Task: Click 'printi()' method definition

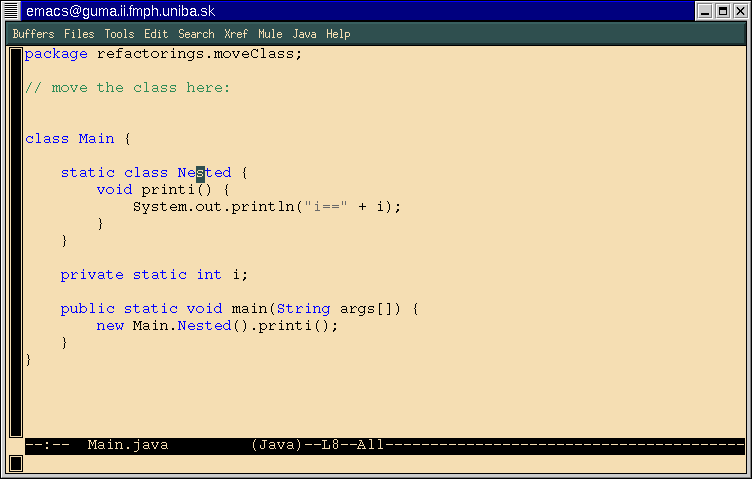Action: 176,190
